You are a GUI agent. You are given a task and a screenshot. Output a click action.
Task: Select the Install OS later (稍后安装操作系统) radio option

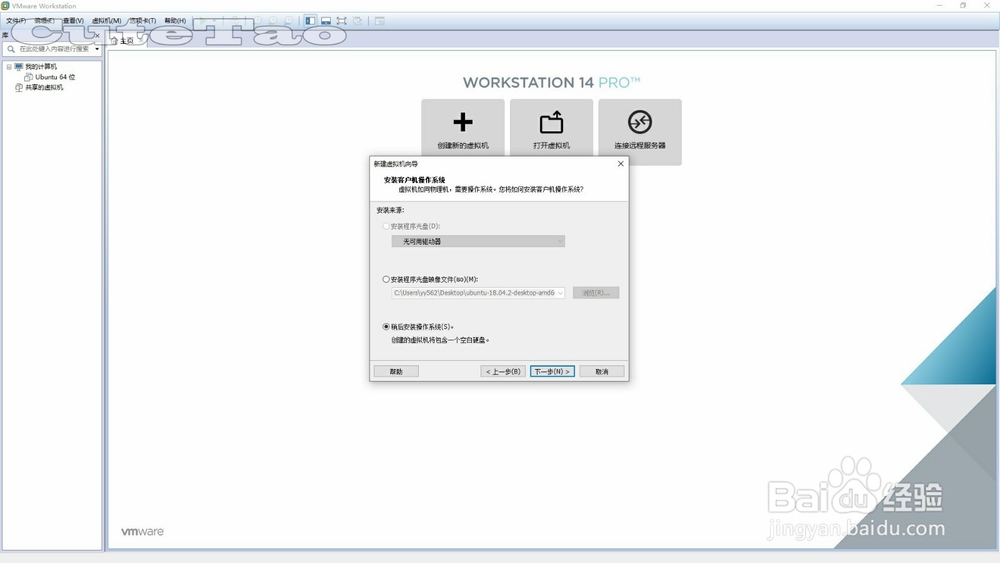386,326
